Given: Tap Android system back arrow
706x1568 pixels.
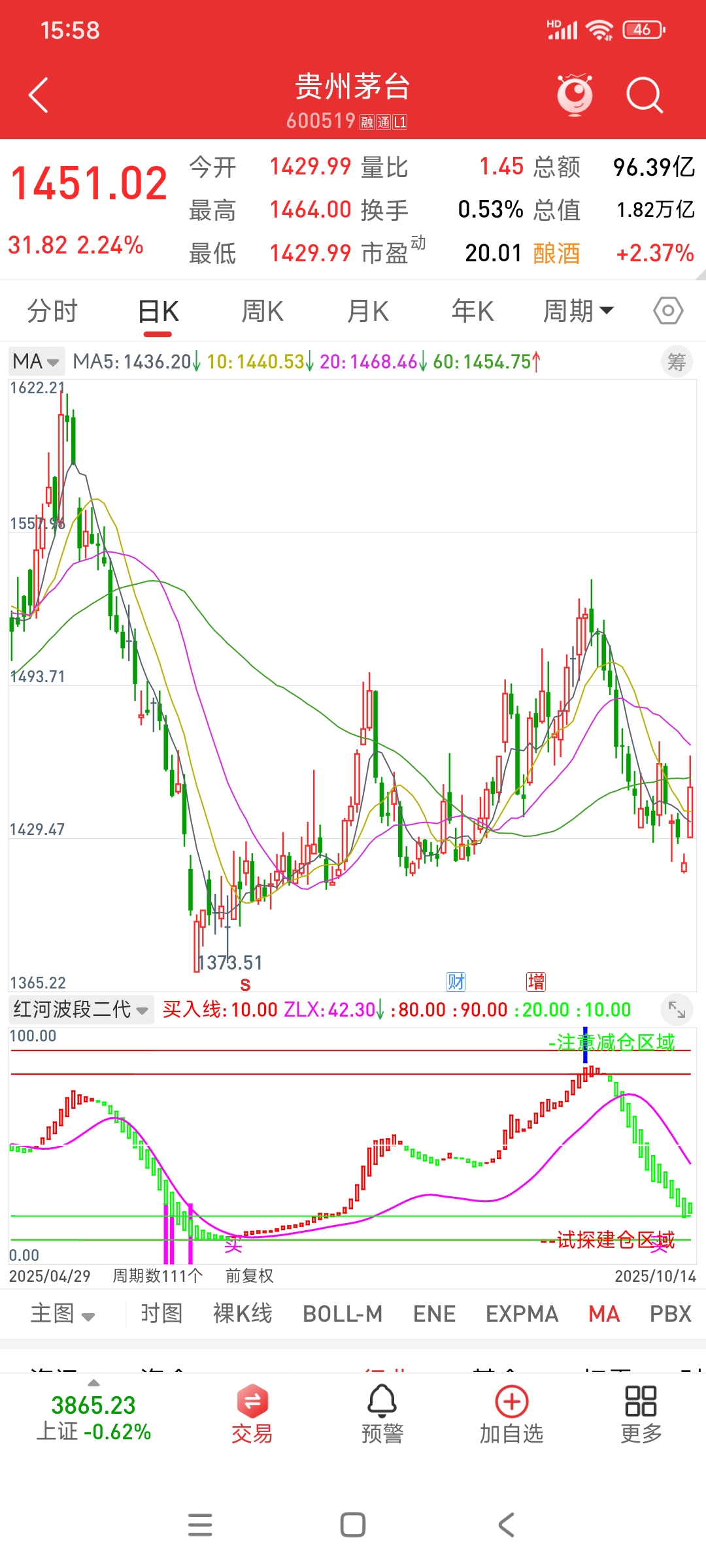Looking at the screenshot, I should (506, 1524).
